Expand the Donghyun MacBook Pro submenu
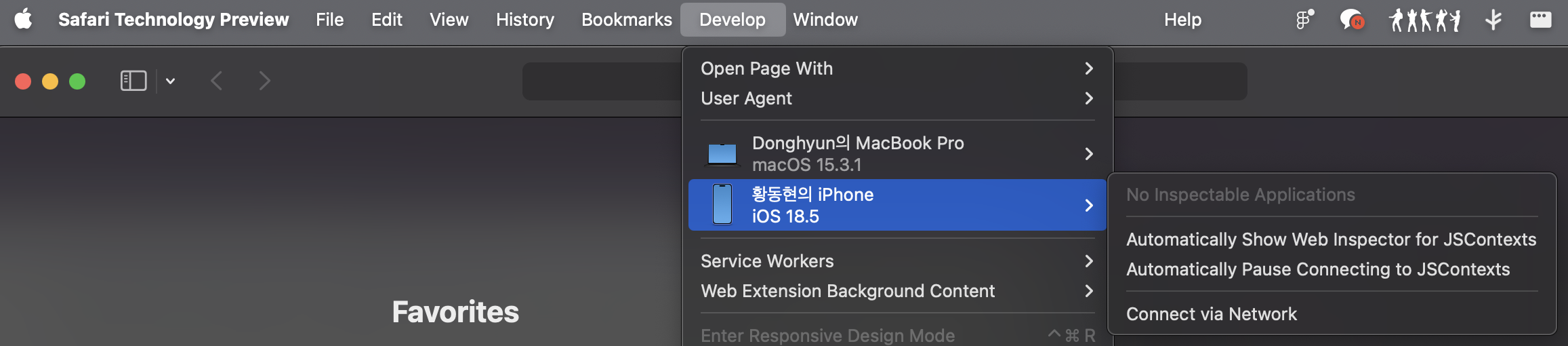Viewport: 1568px width, 346px height. click(897, 154)
